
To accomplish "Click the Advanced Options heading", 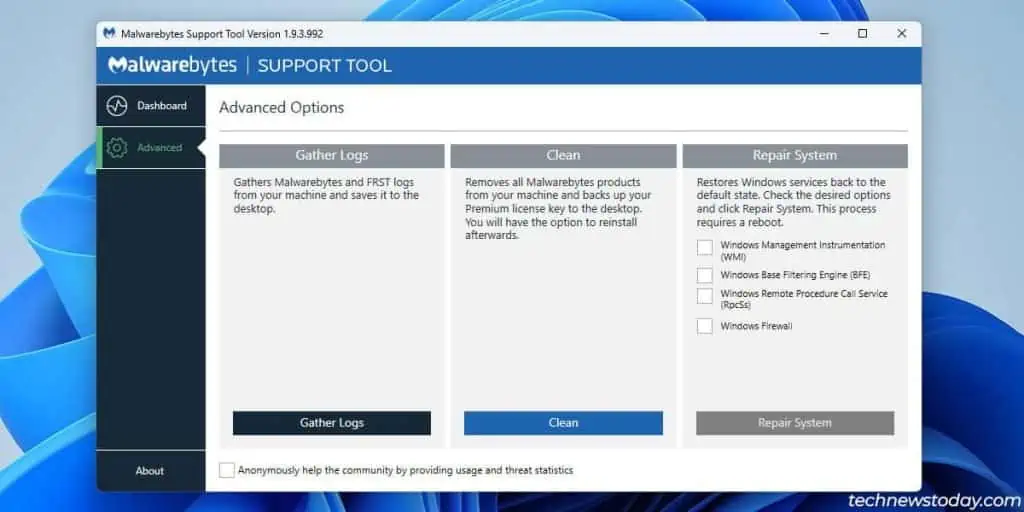I will click(x=281, y=108).
